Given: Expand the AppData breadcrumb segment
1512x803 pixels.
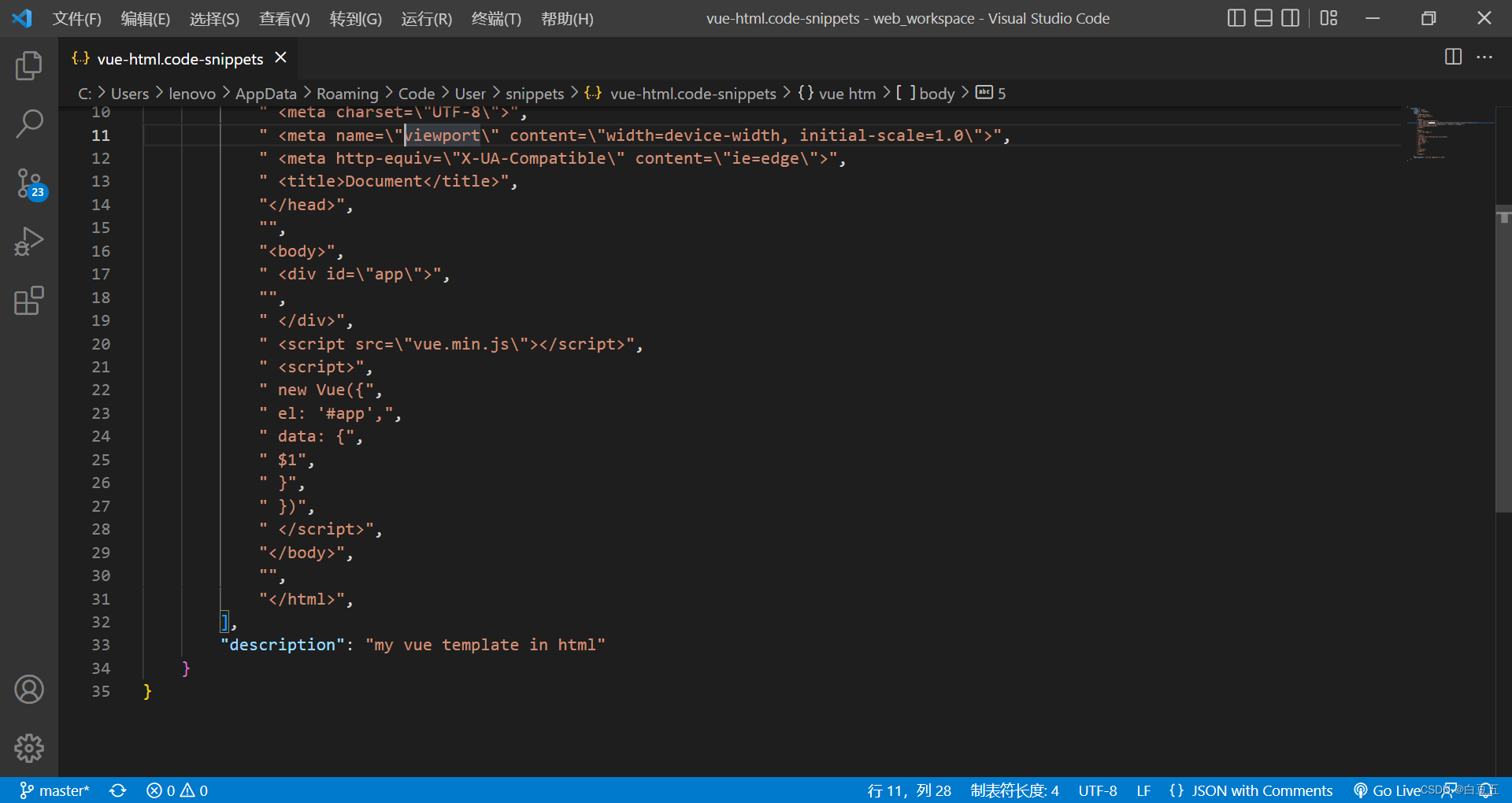Looking at the screenshot, I should (266, 94).
